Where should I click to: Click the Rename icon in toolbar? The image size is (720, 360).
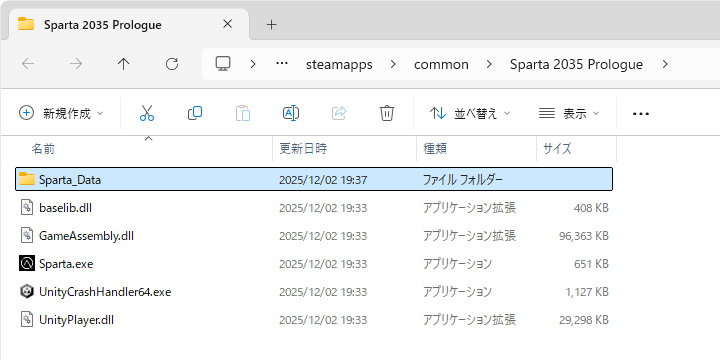(291, 113)
